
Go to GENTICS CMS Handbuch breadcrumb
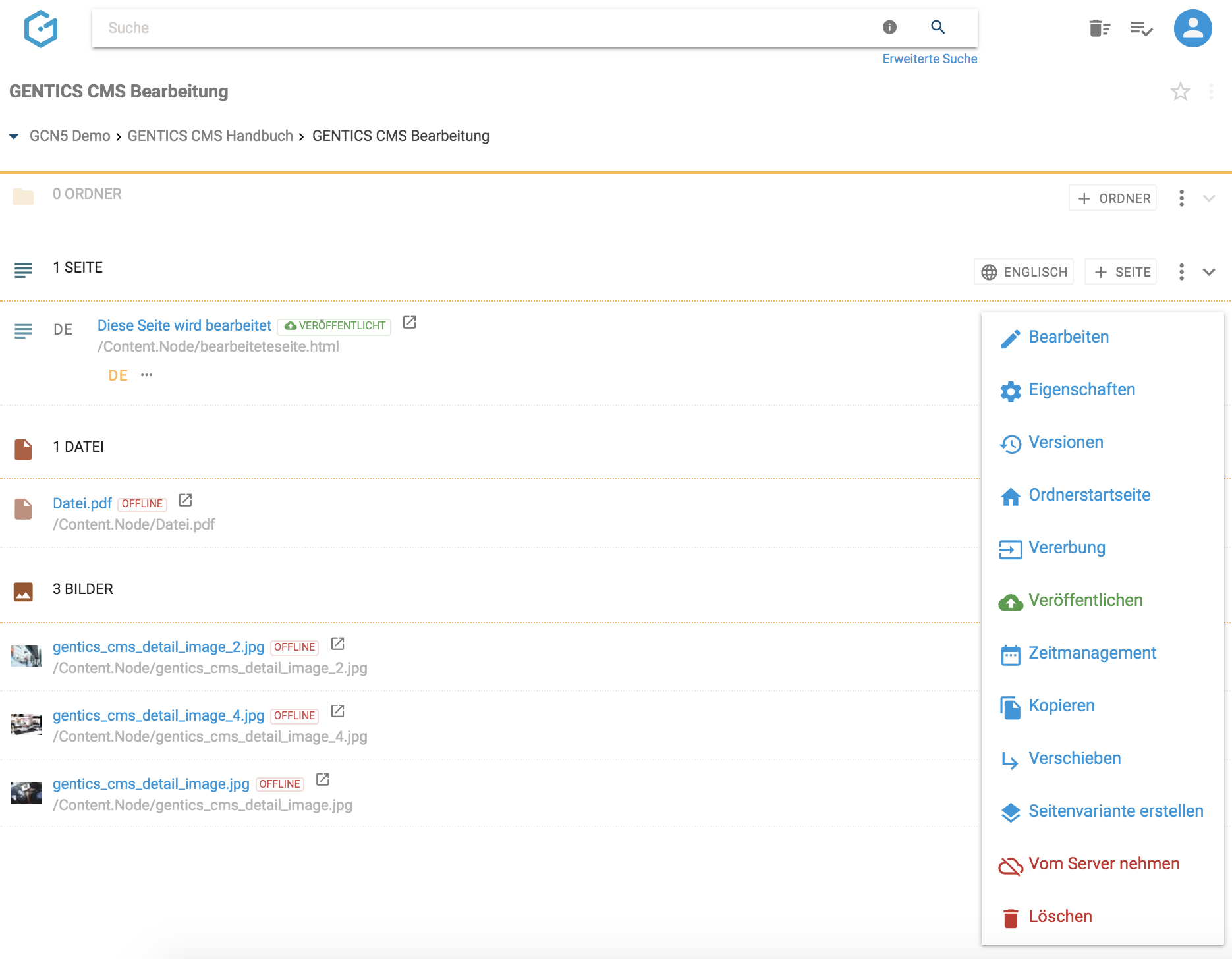(x=210, y=136)
